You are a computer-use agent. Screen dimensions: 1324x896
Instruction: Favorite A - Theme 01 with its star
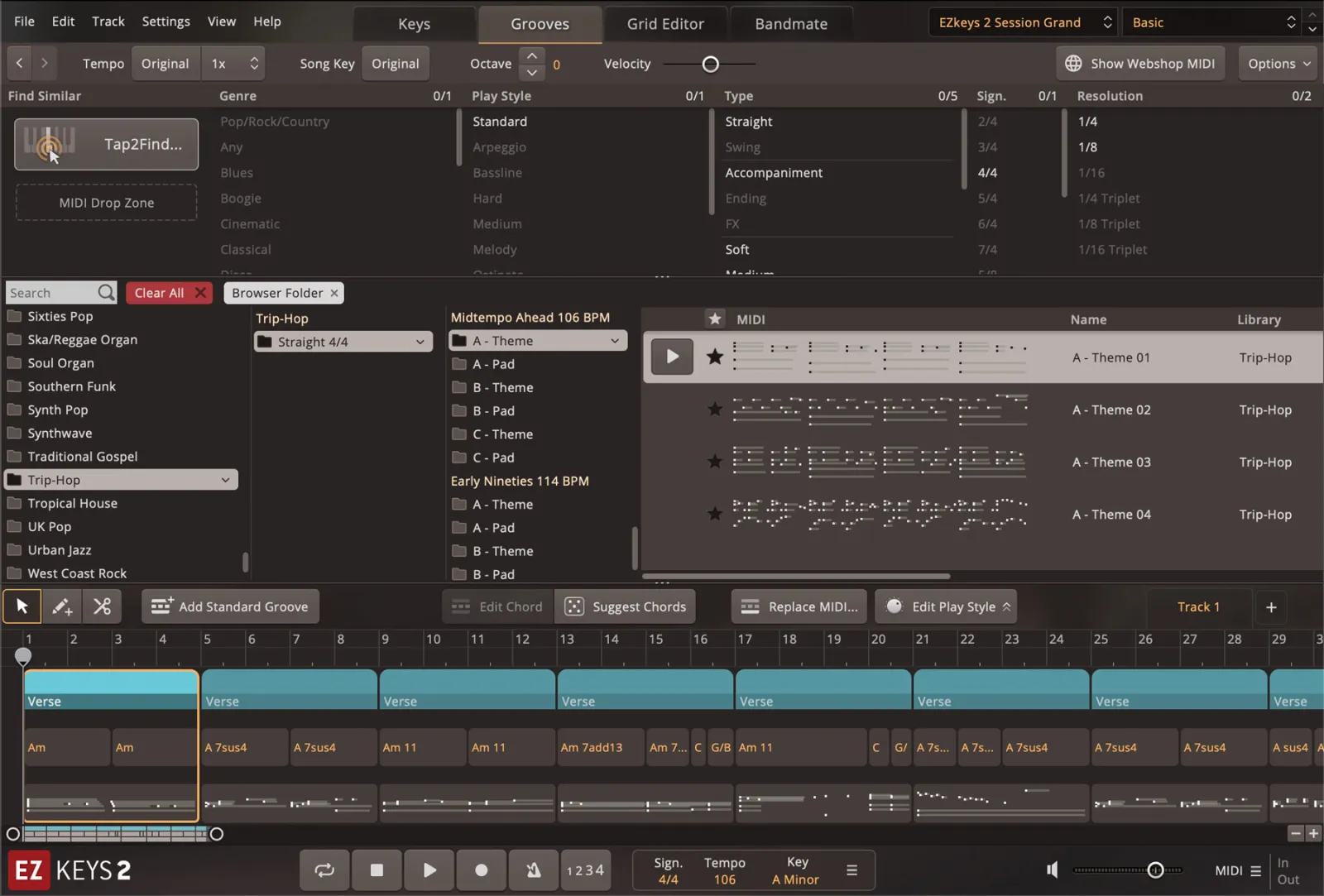[x=715, y=357]
